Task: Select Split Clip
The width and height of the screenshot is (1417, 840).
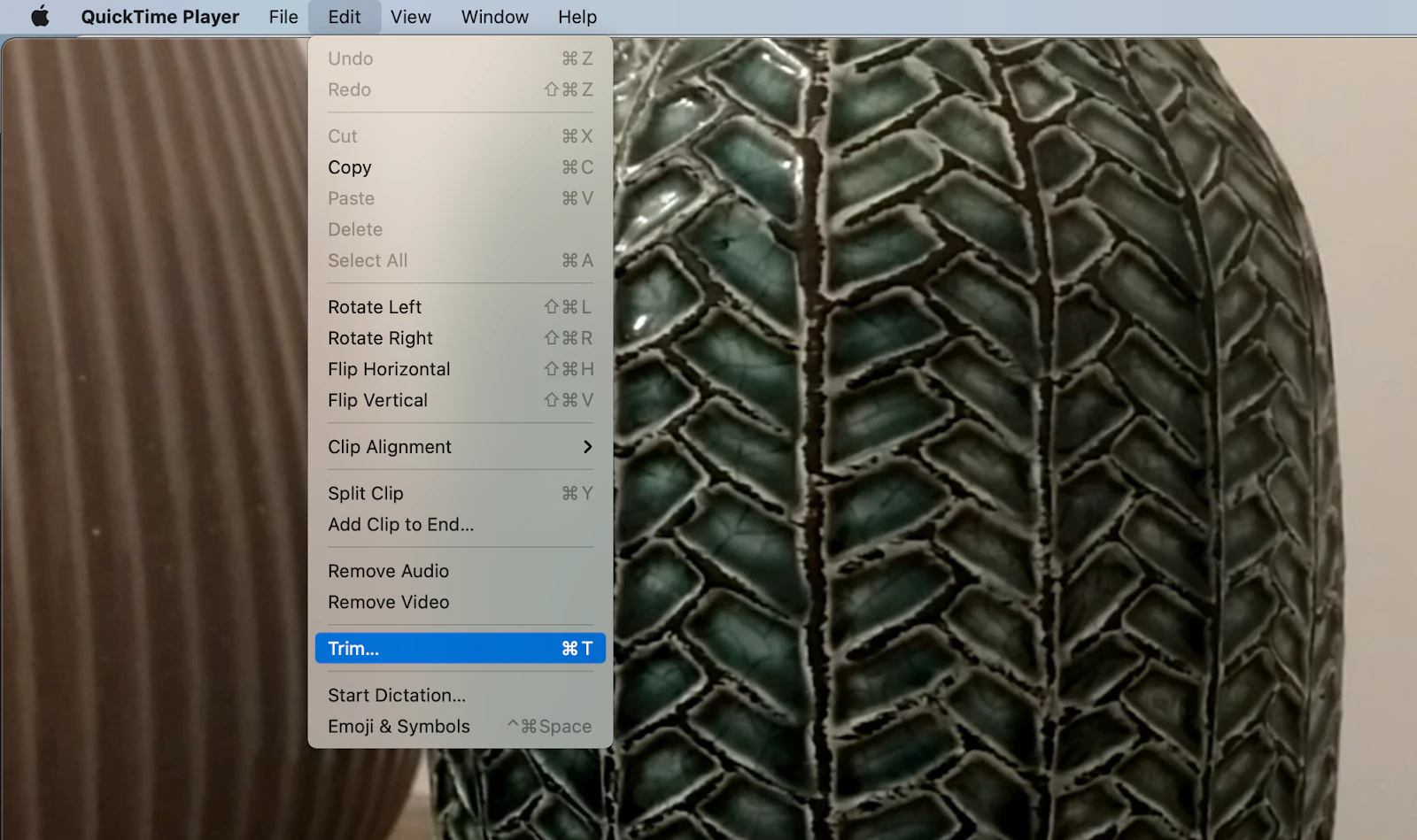Action: pyautogui.click(x=366, y=493)
